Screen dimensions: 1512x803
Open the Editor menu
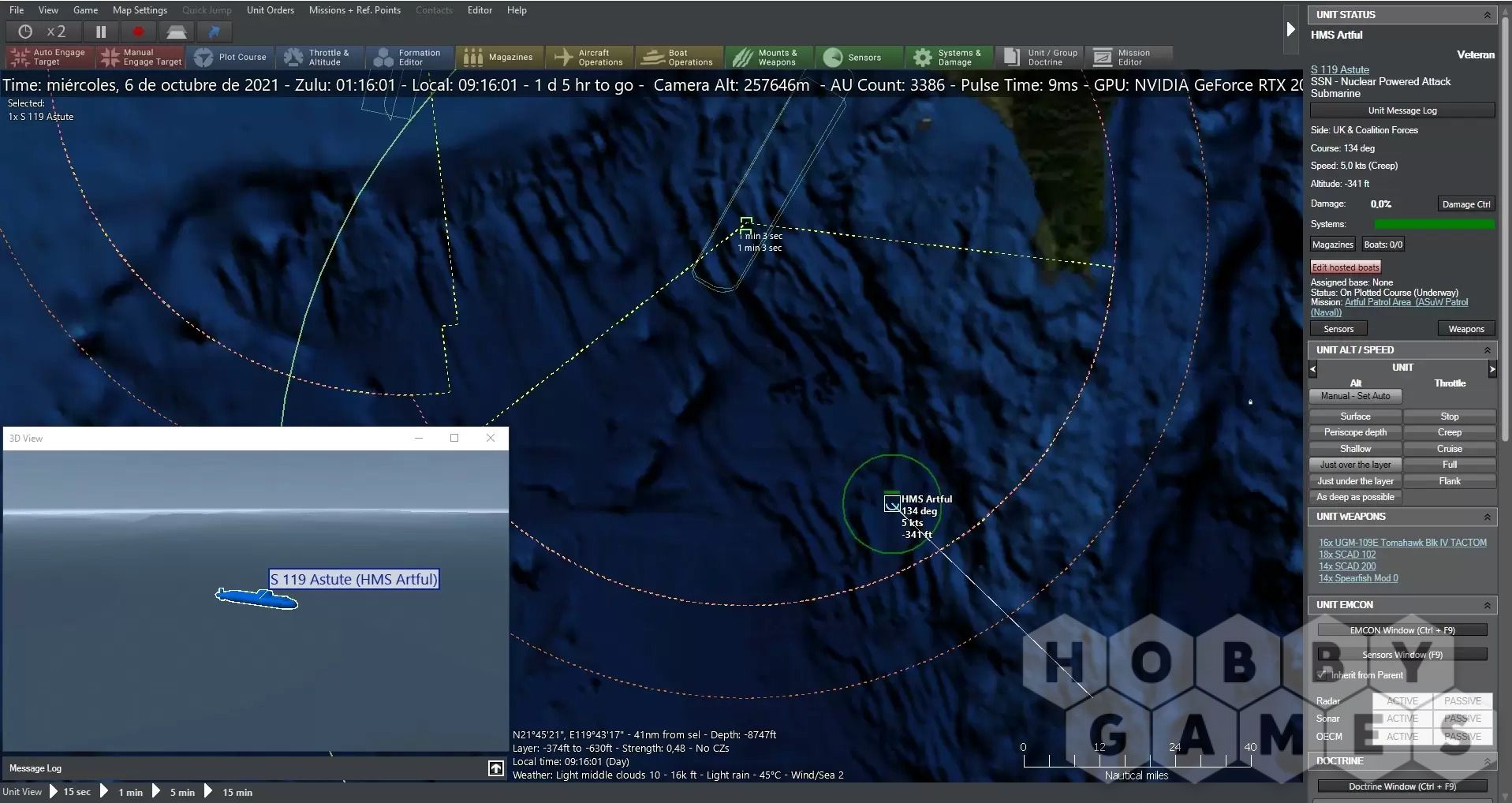pyautogui.click(x=480, y=10)
